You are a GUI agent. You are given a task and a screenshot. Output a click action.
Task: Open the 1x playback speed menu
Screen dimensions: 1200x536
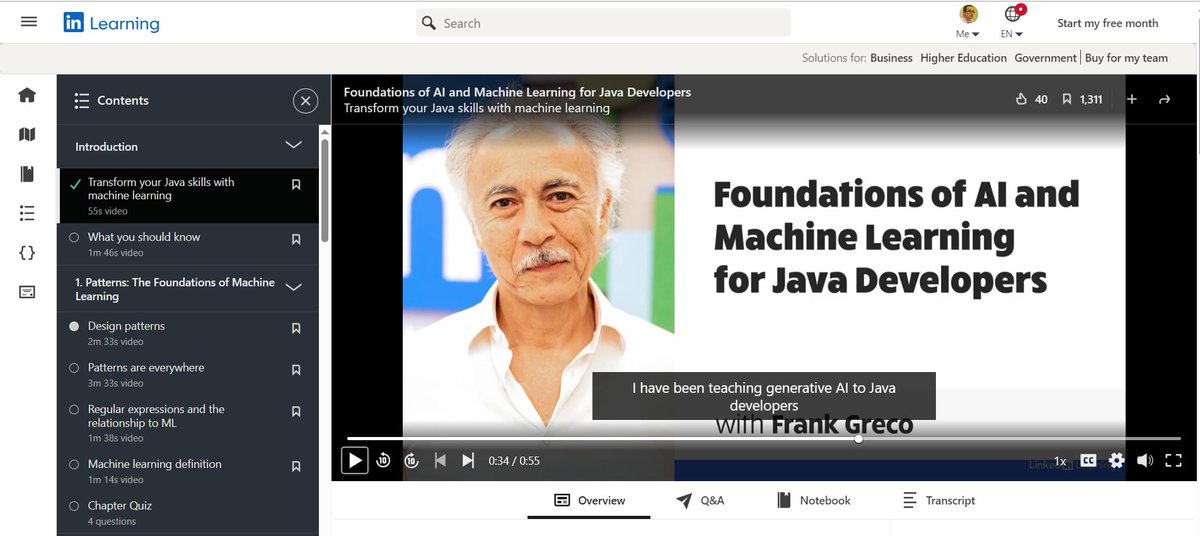point(1060,461)
